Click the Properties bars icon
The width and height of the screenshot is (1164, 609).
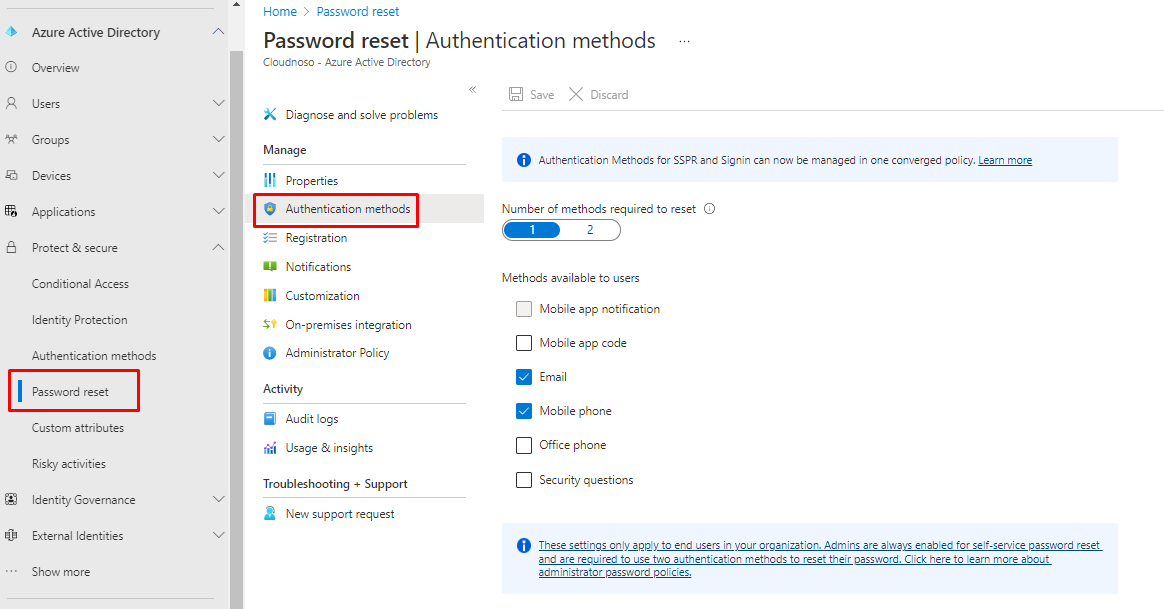point(270,181)
